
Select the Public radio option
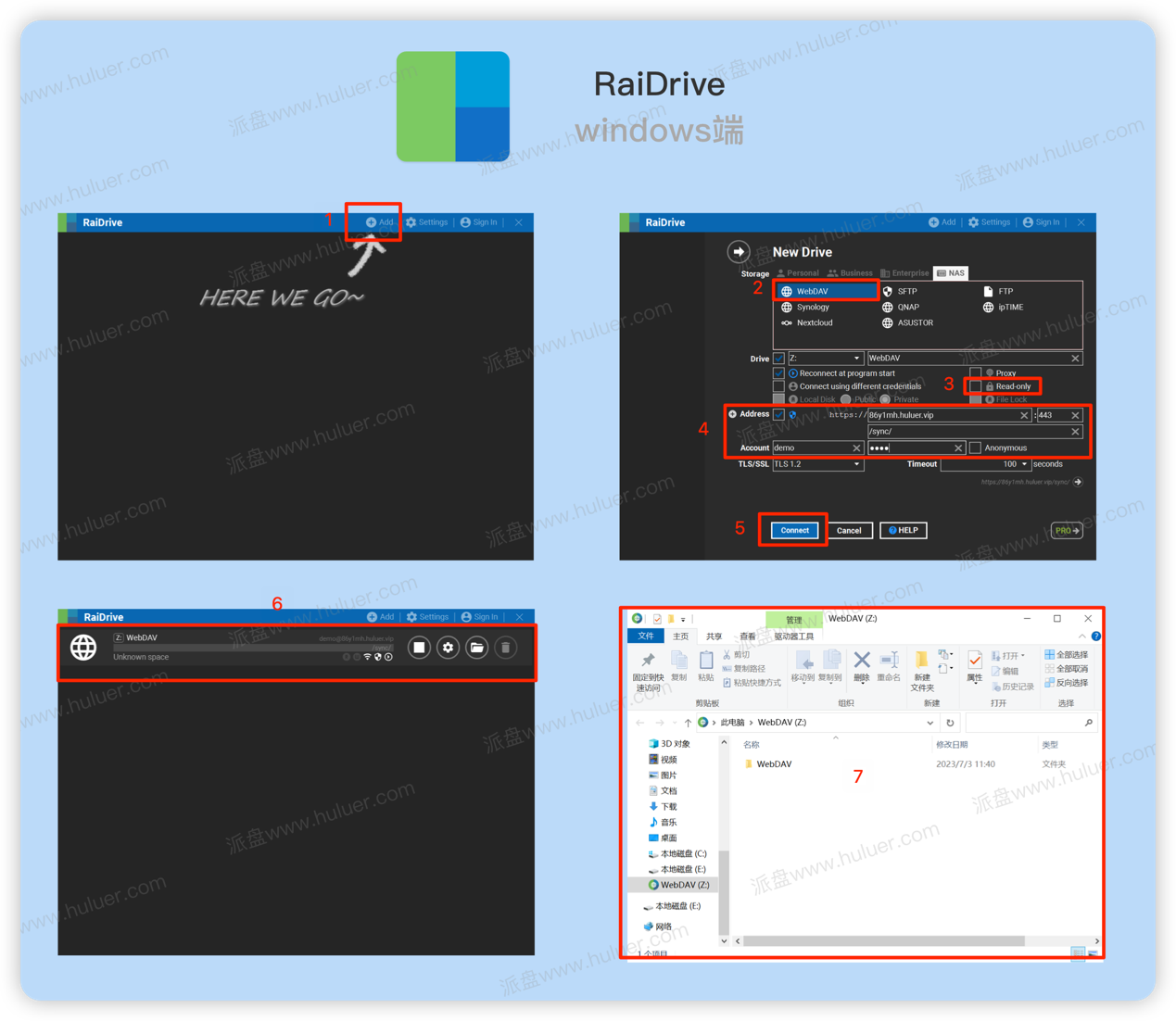click(x=845, y=399)
